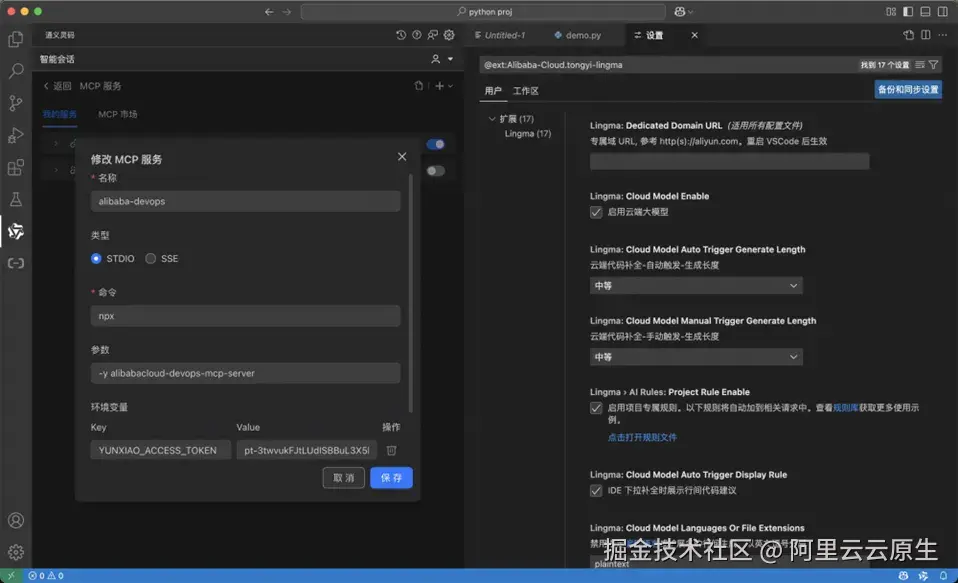
Task: Click the Dedicated Domain URL text field
Action: [729, 161]
